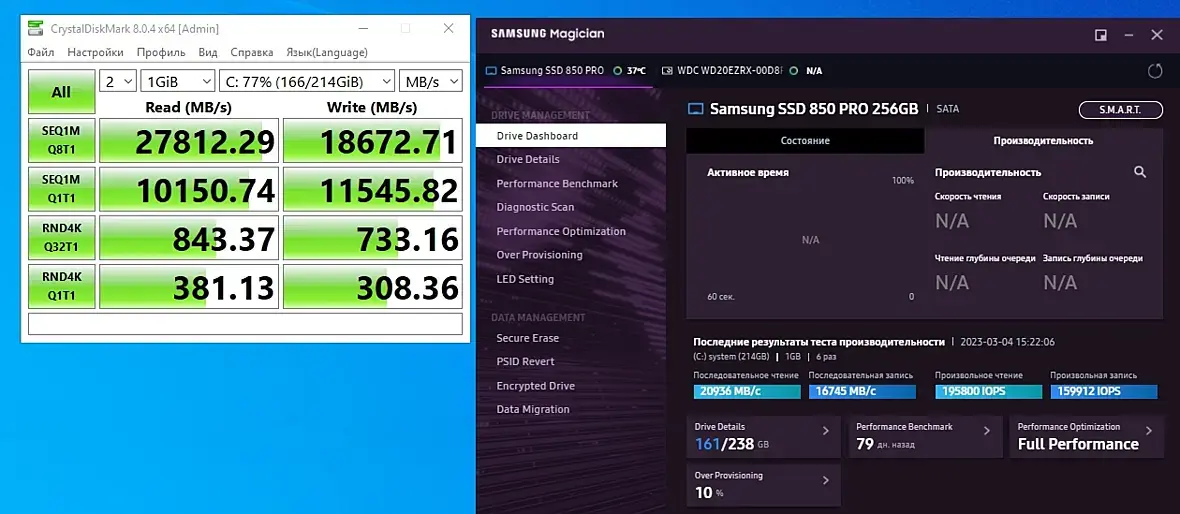Screen dimensions: 1180x514
Task: Click the 843.37 read result cell
Action: point(189,237)
